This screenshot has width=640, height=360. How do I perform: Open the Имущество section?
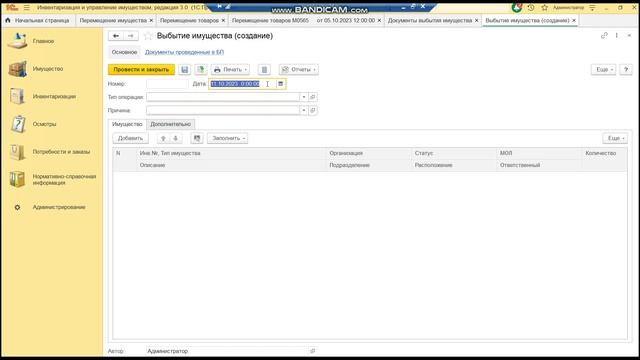[x=47, y=69]
